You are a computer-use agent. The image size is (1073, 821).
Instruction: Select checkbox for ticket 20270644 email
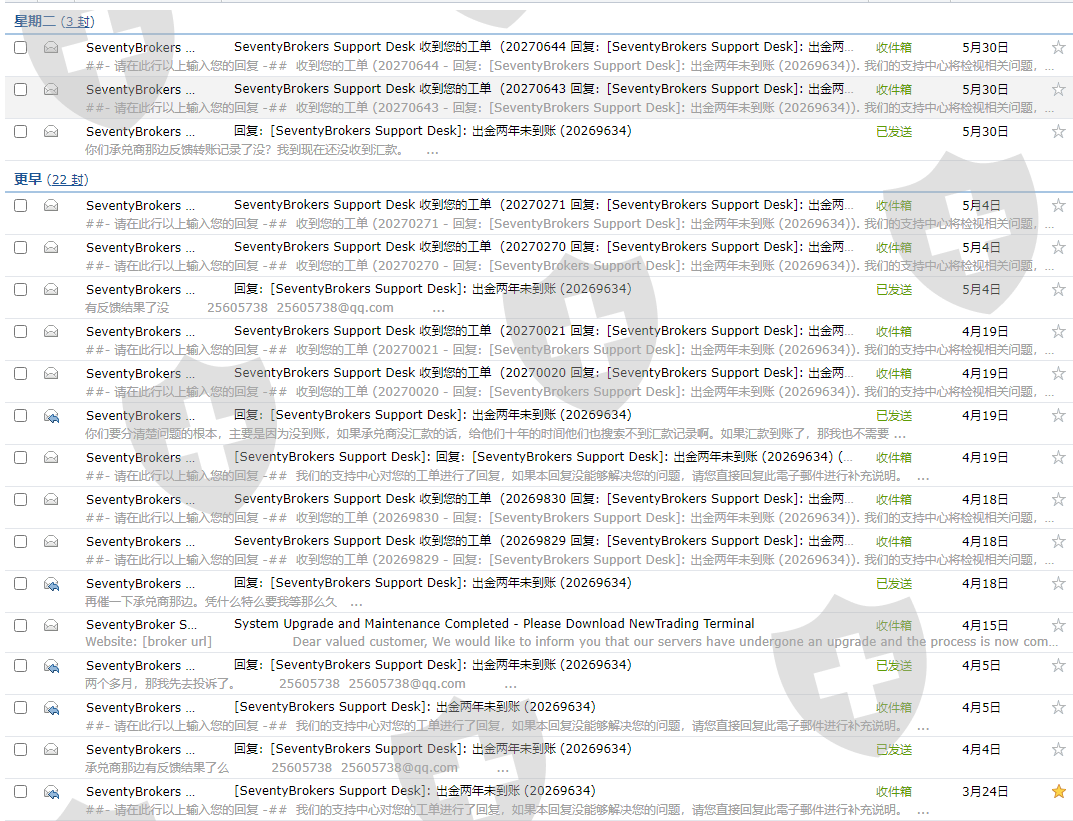coord(21,47)
